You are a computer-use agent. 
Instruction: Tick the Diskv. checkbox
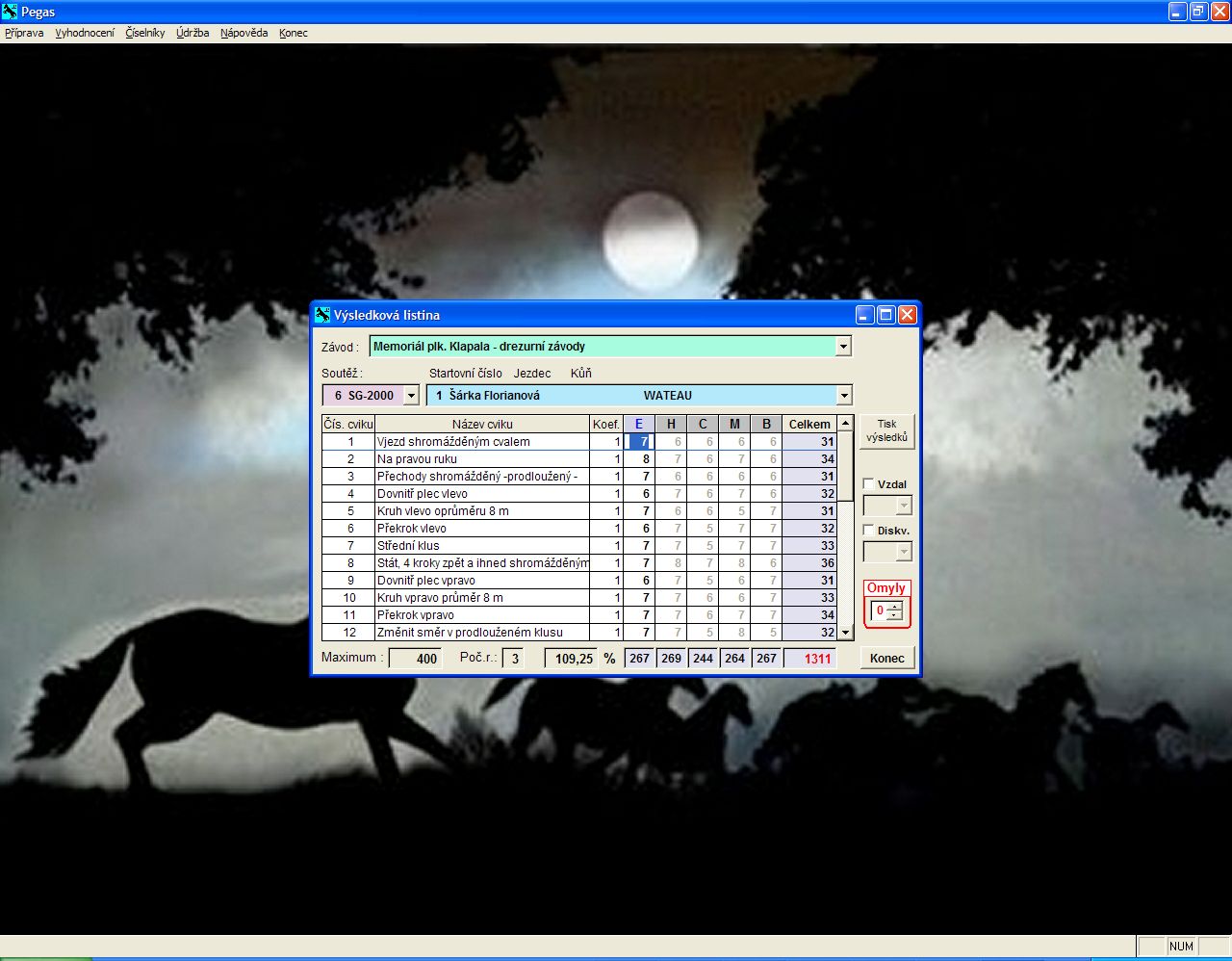[869, 531]
